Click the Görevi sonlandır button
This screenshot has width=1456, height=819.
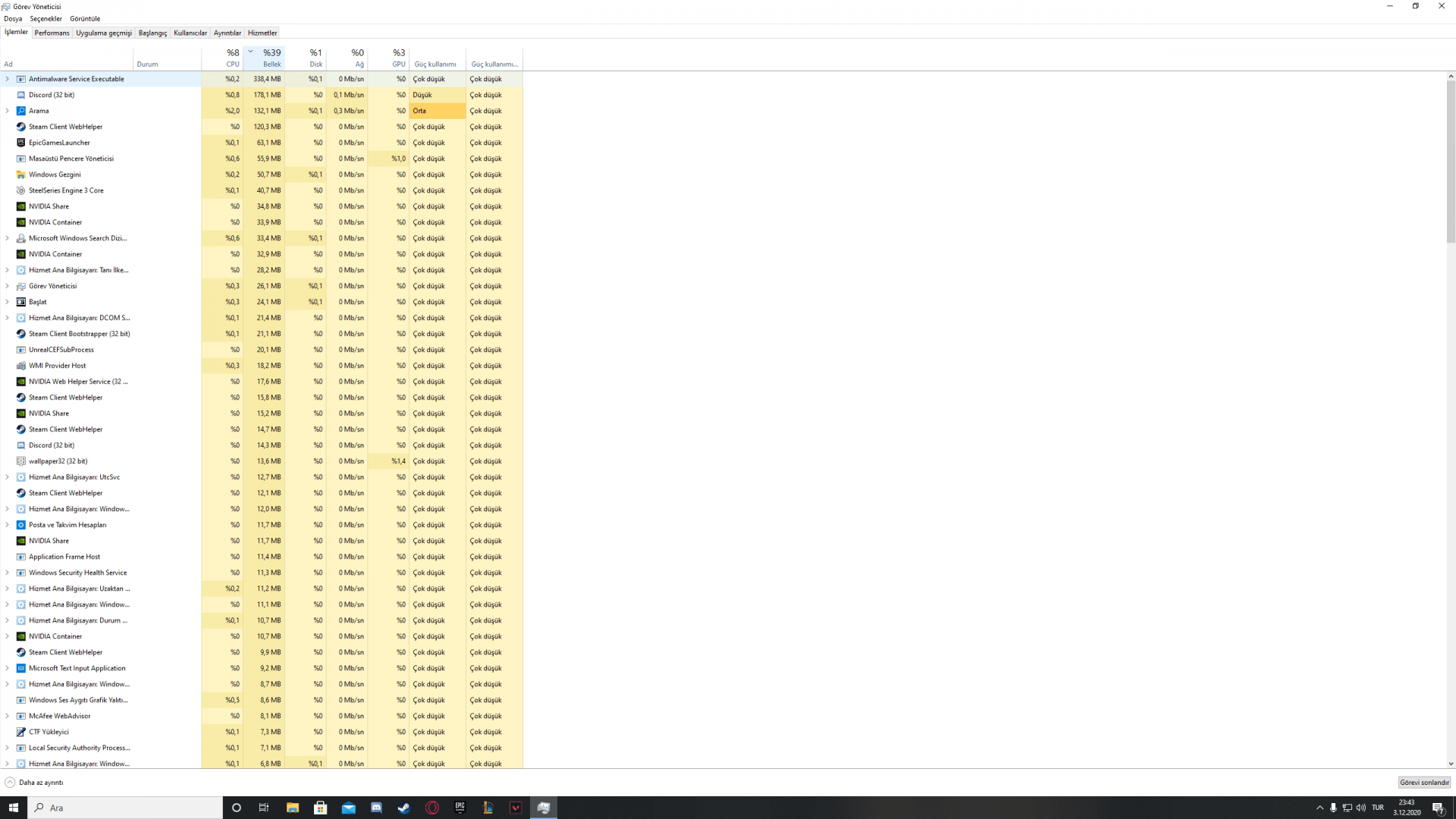tap(1424, 782)
